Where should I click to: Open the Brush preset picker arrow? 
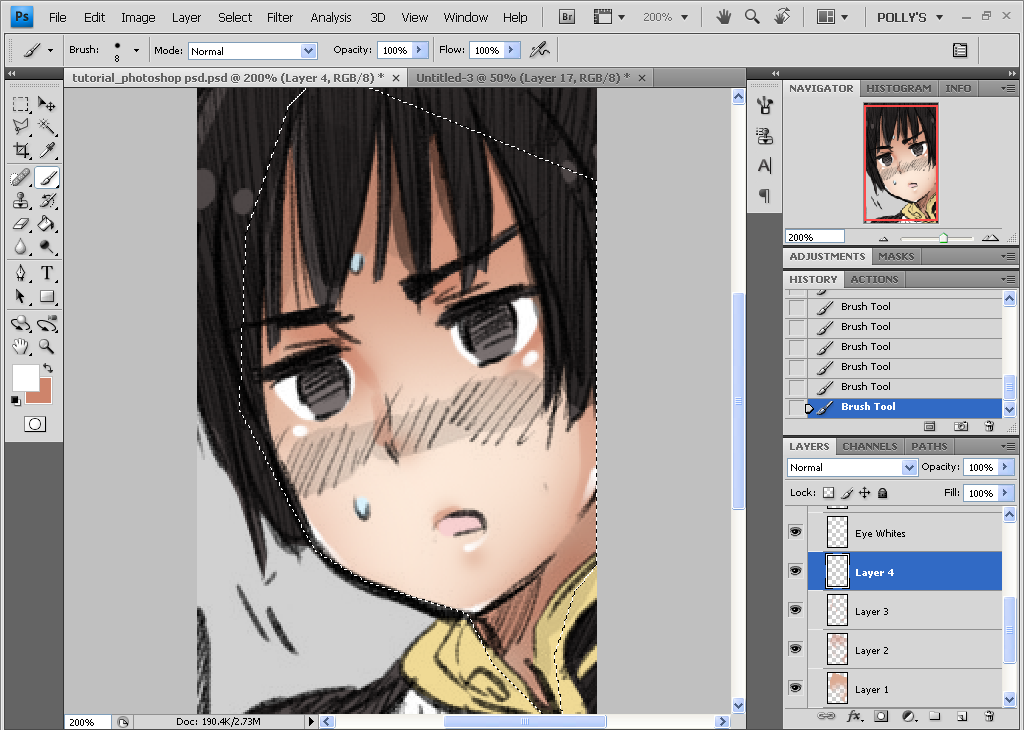point(136,50)
